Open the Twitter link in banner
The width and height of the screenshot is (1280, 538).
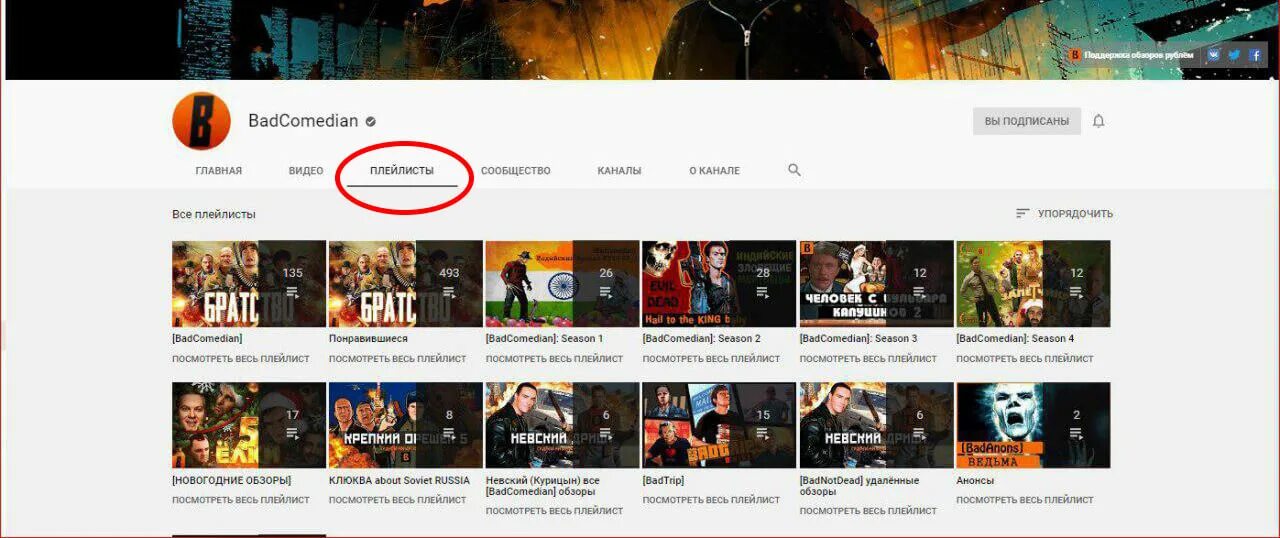click(1234, 55)
